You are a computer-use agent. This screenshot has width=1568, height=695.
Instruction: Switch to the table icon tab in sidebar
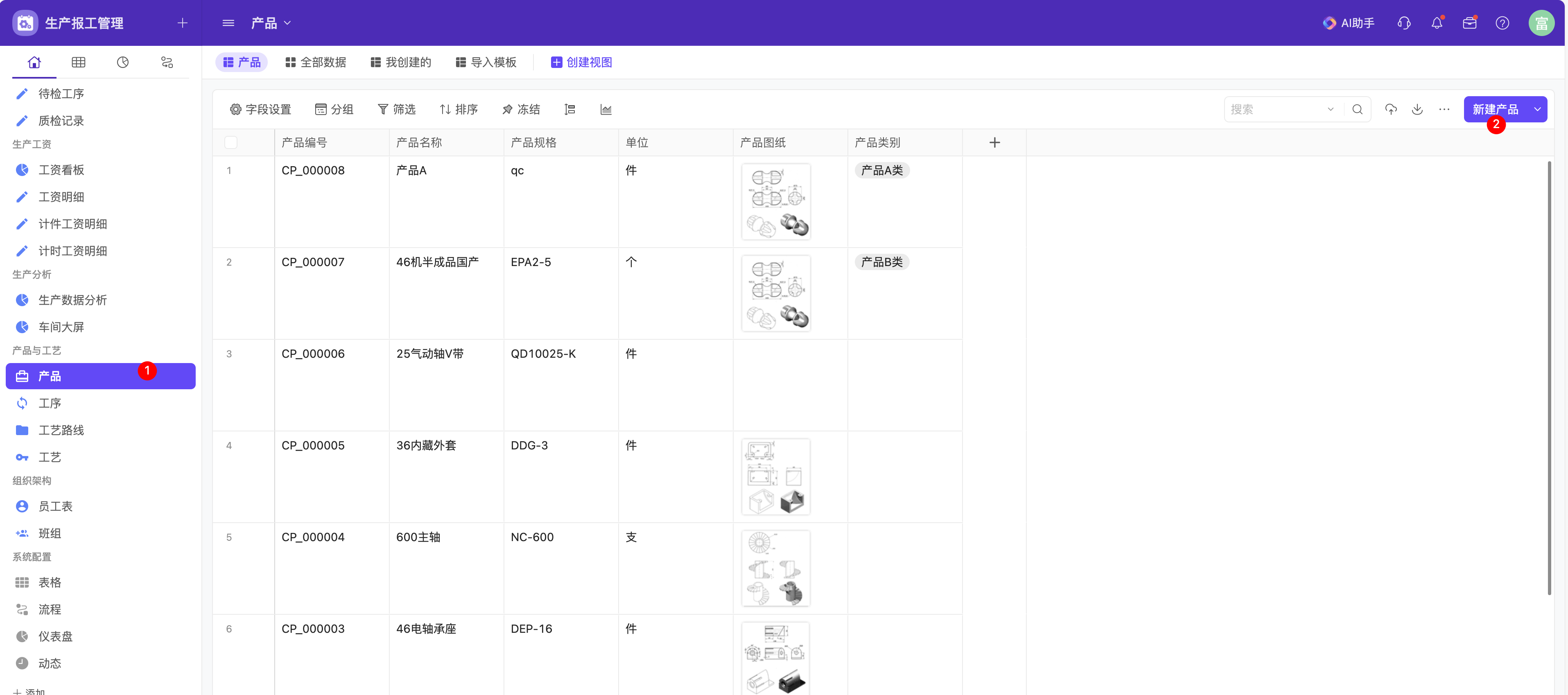tap(79, 62)
